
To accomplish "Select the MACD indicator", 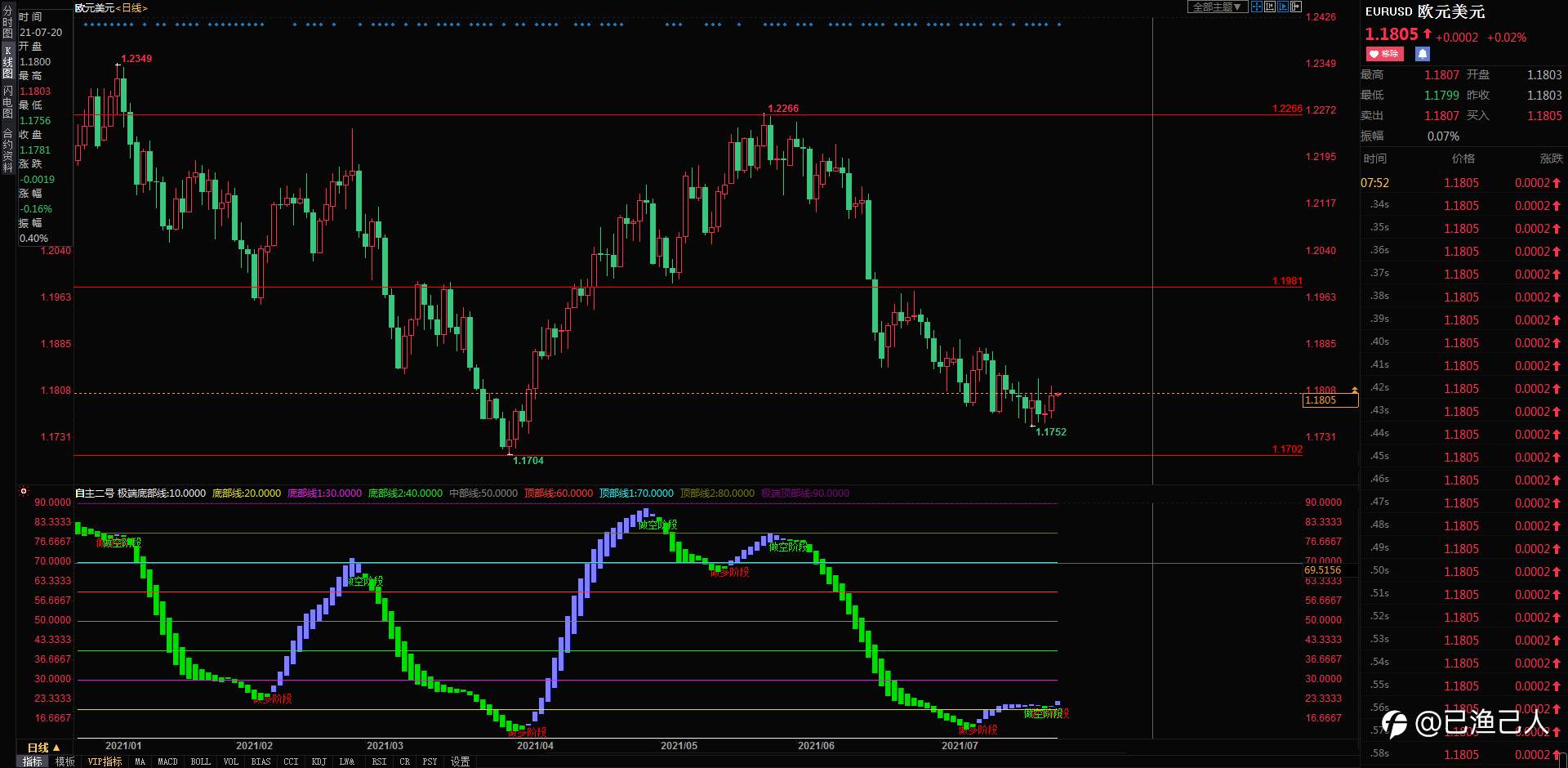I will [x=167, y=761].
